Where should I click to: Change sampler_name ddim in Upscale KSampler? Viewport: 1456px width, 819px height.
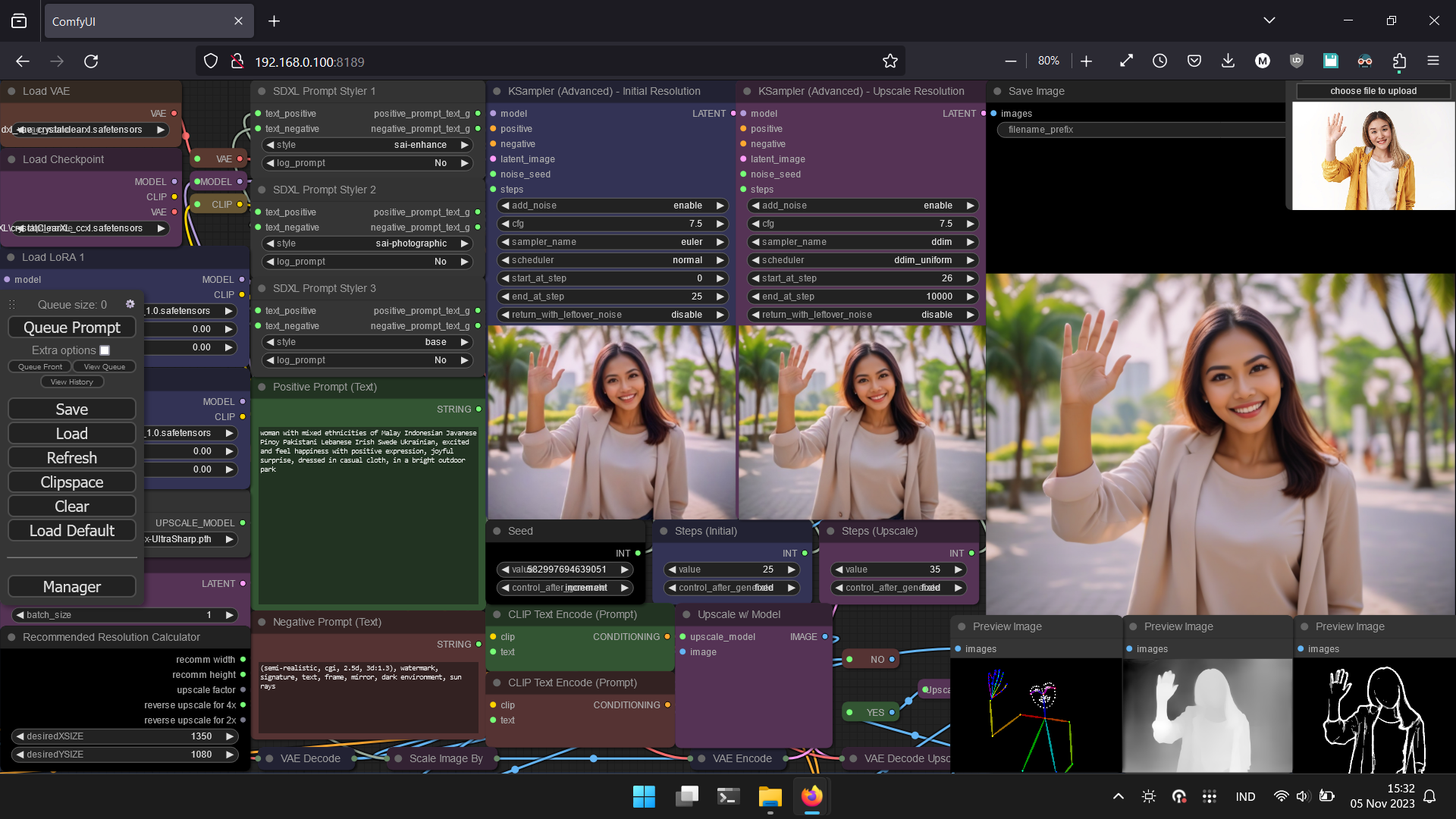click(862, 242)
